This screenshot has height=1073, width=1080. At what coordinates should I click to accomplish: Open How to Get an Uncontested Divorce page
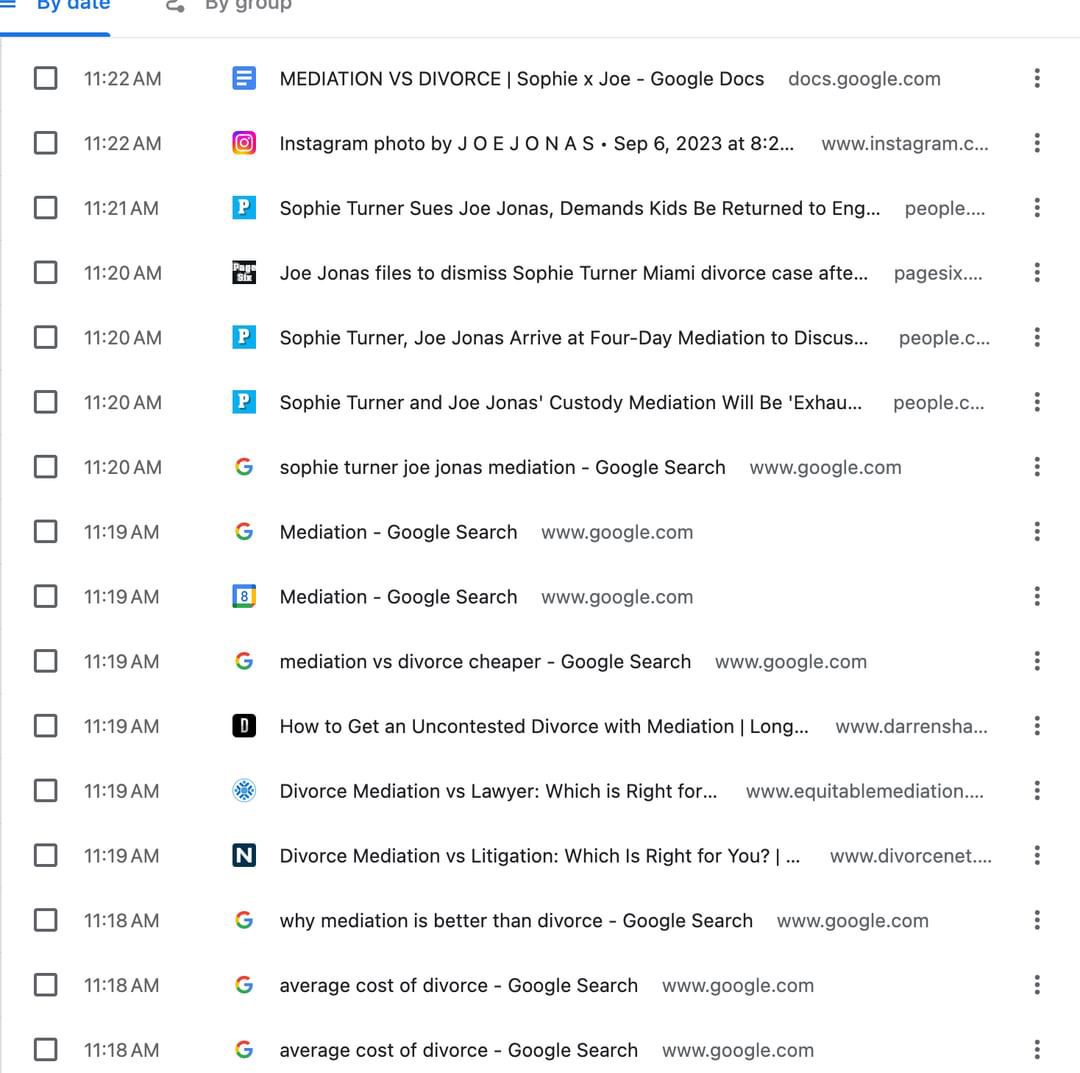tap(543, 726)
